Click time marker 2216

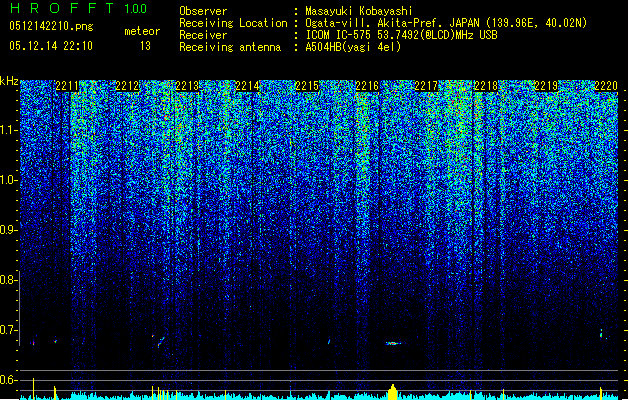[x=367, y=86]
